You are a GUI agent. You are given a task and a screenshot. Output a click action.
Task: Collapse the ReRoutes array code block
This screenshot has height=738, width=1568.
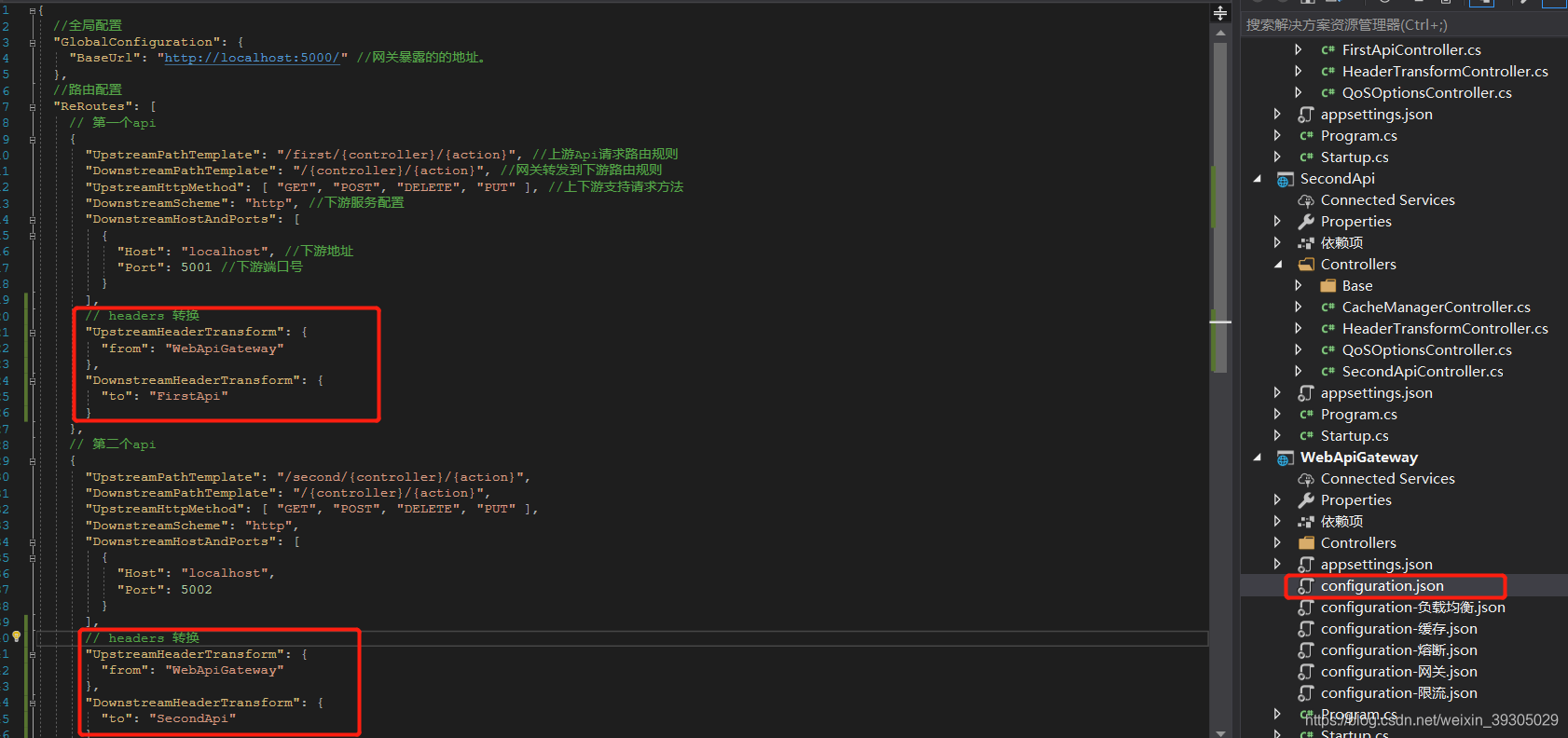tap(33, 107)
